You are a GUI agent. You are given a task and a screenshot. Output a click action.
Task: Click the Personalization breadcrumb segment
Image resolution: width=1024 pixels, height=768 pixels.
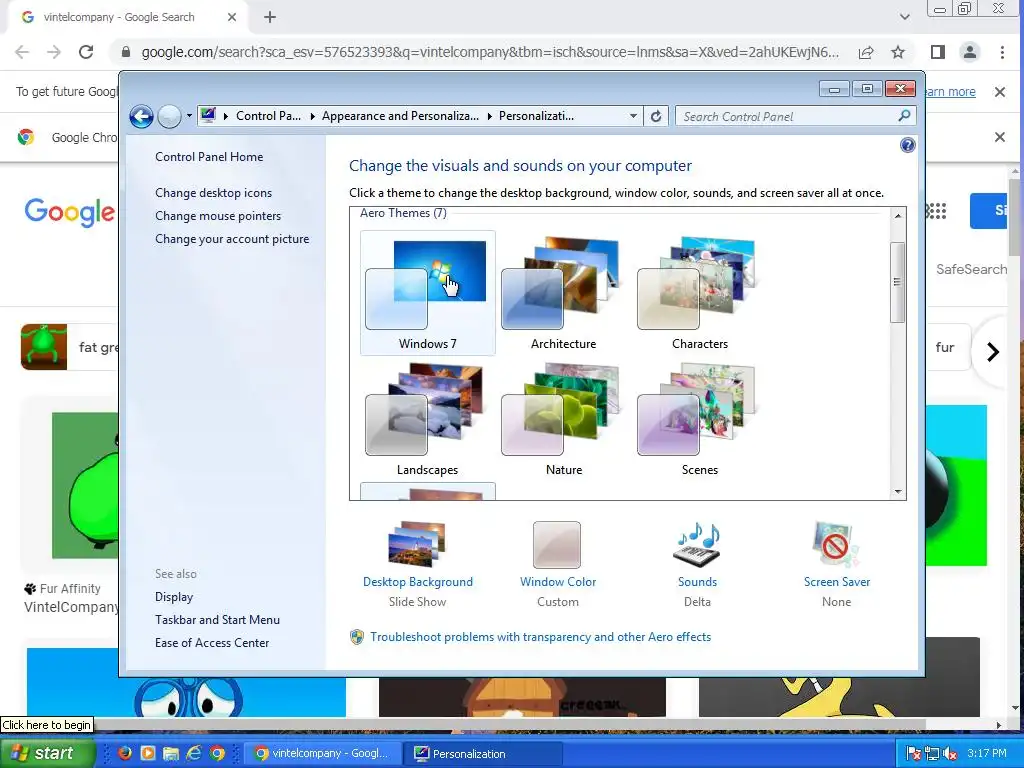(536, 116)
